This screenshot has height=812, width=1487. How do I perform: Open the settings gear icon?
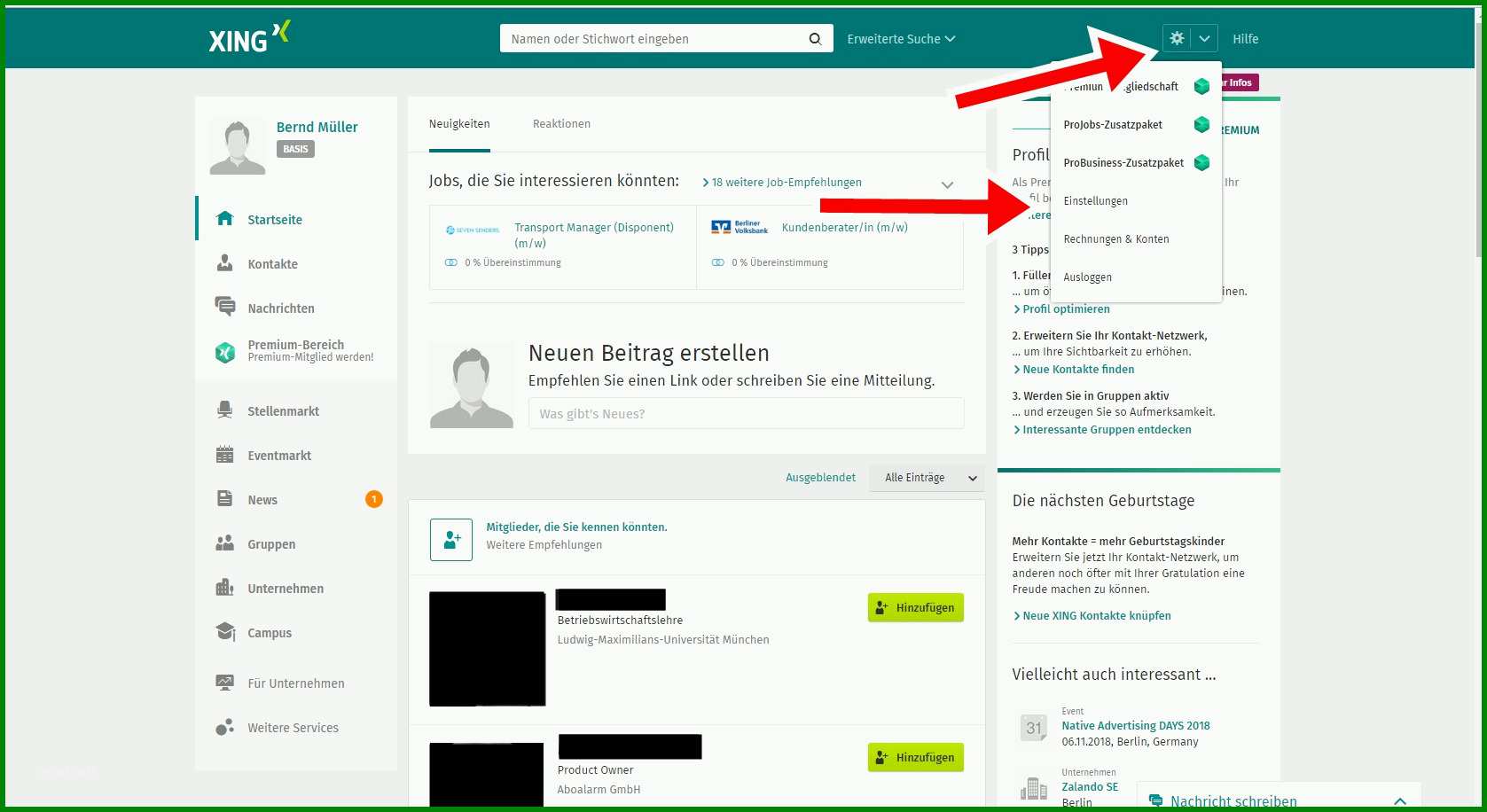point(1177,38)
